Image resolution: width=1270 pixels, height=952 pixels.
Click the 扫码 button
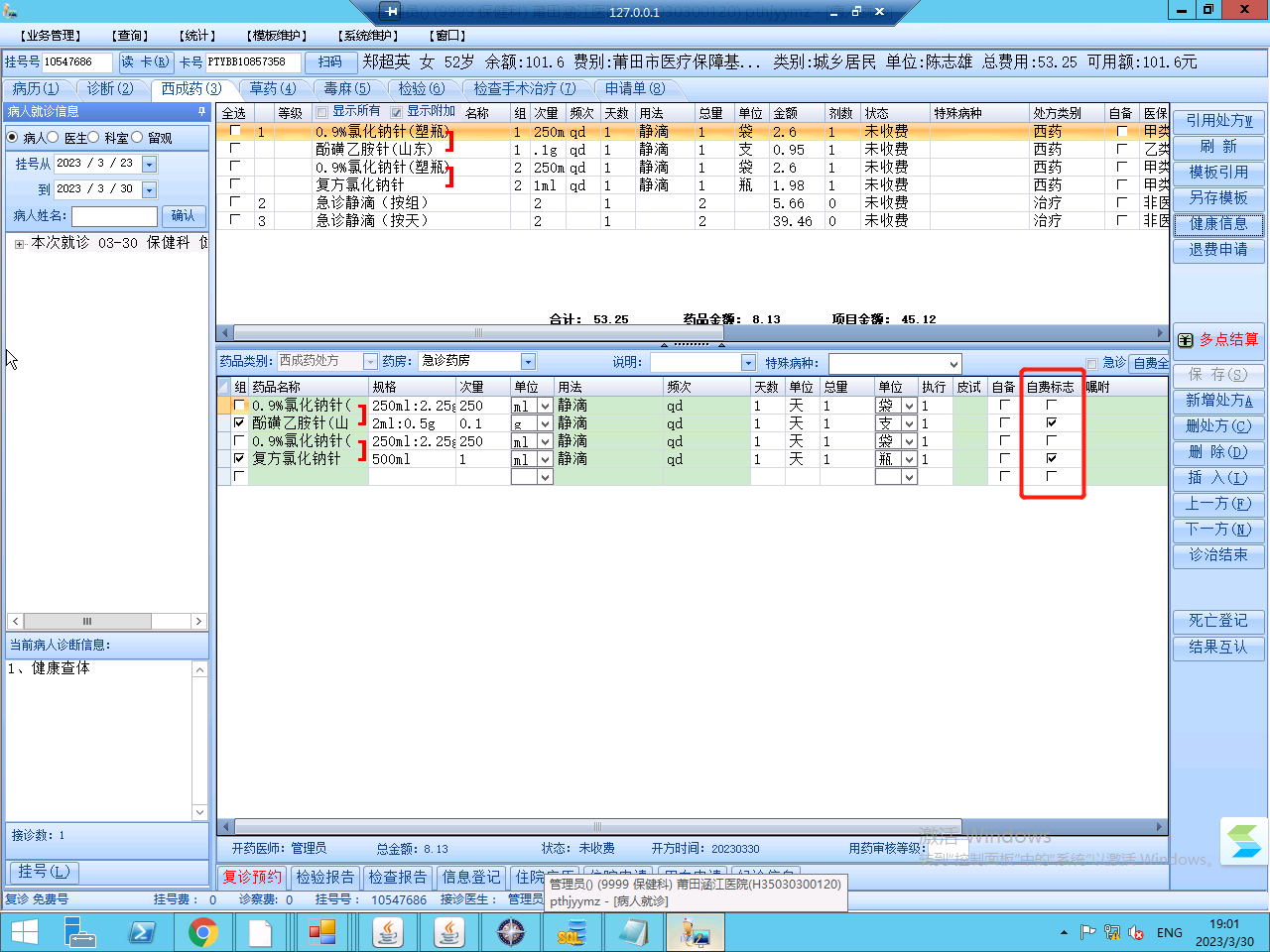[330, 62]
